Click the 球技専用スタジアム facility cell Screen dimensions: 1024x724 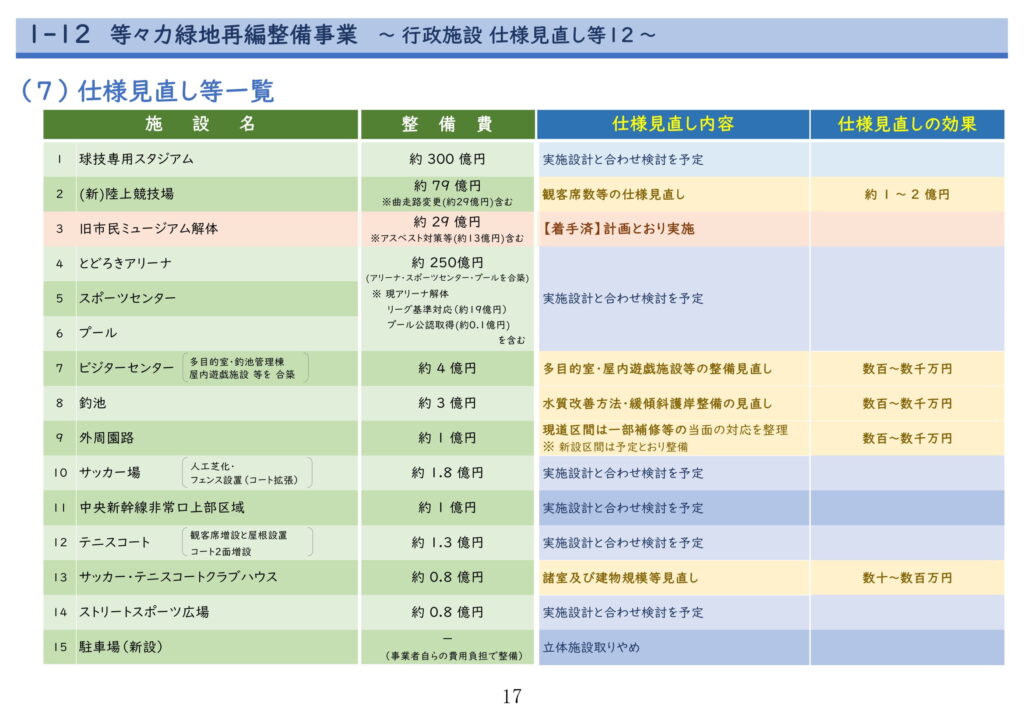tap(137, 159)
